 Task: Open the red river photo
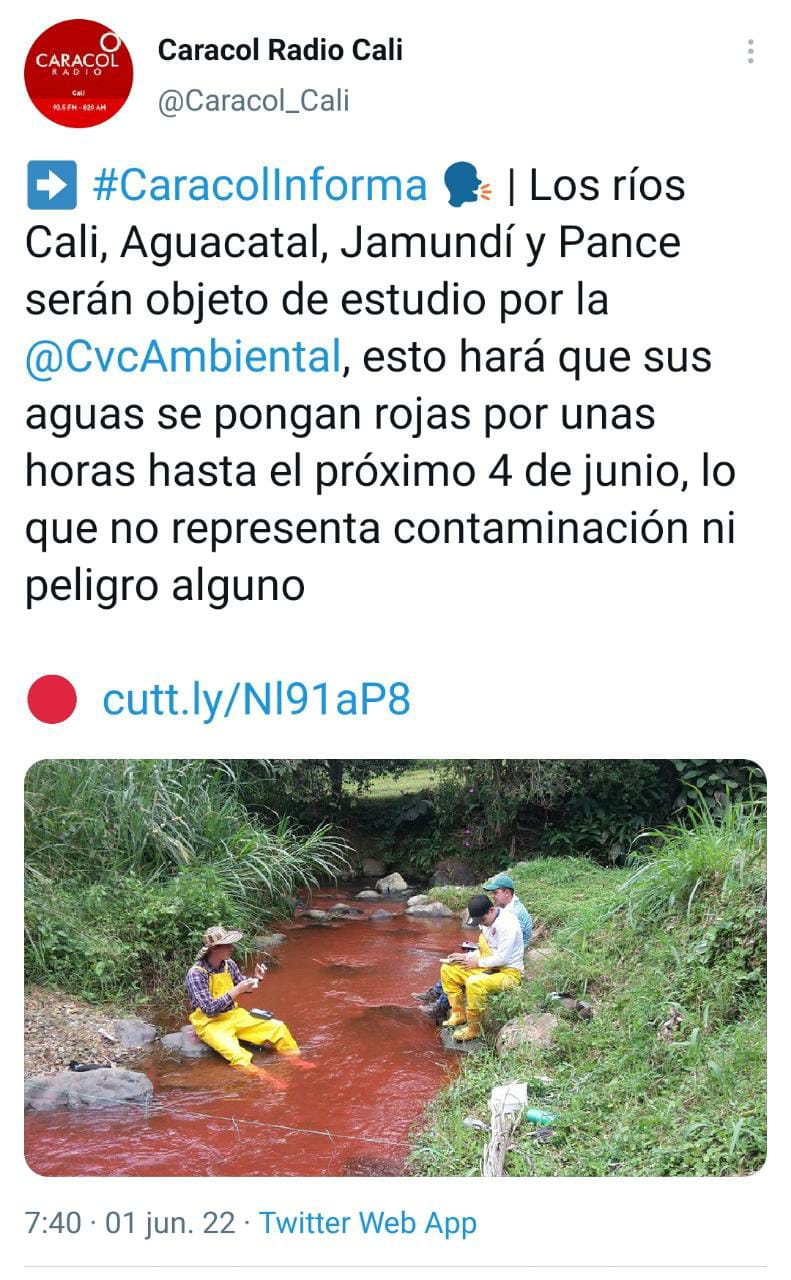point(395,967)
